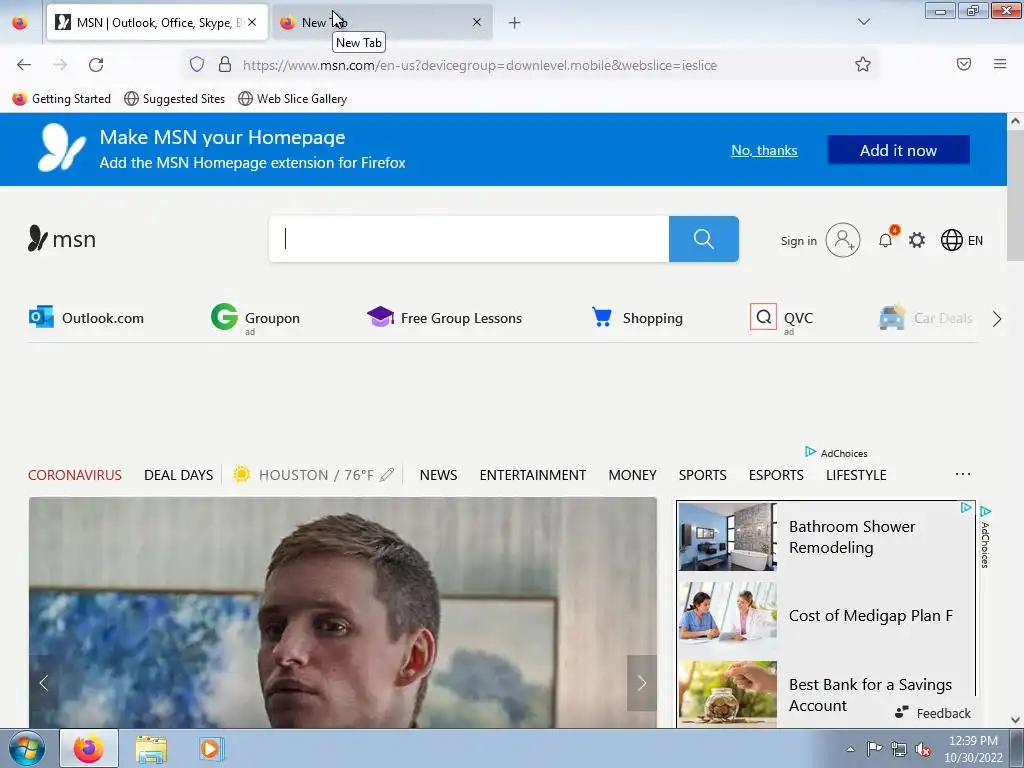The width and height of the screenshot is (1024, 768).
Task: Open Action Center flag tray icon
Action: coord(874,748)
